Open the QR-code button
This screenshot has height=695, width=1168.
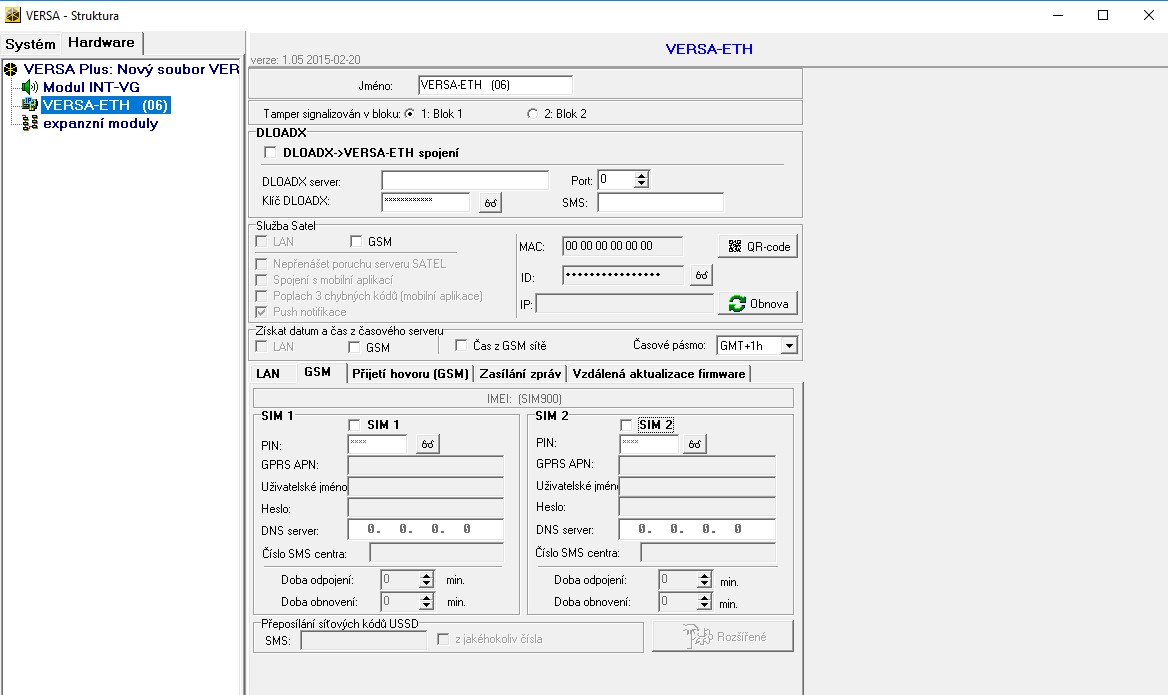(758, 246)
